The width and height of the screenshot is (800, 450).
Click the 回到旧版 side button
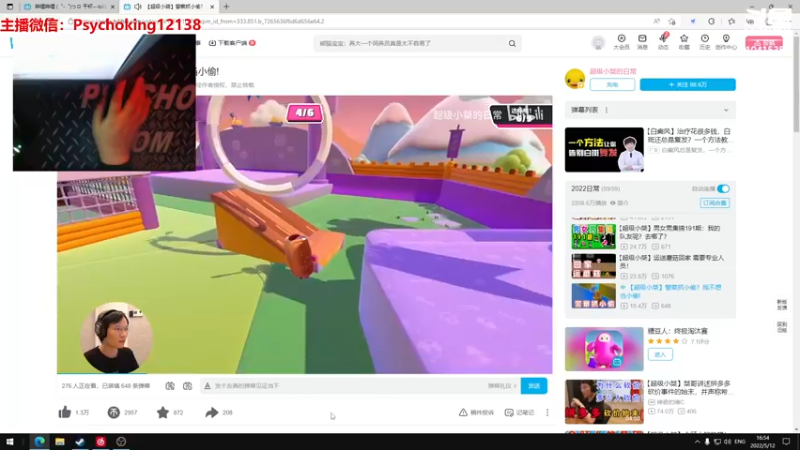(x=782, y=327)
